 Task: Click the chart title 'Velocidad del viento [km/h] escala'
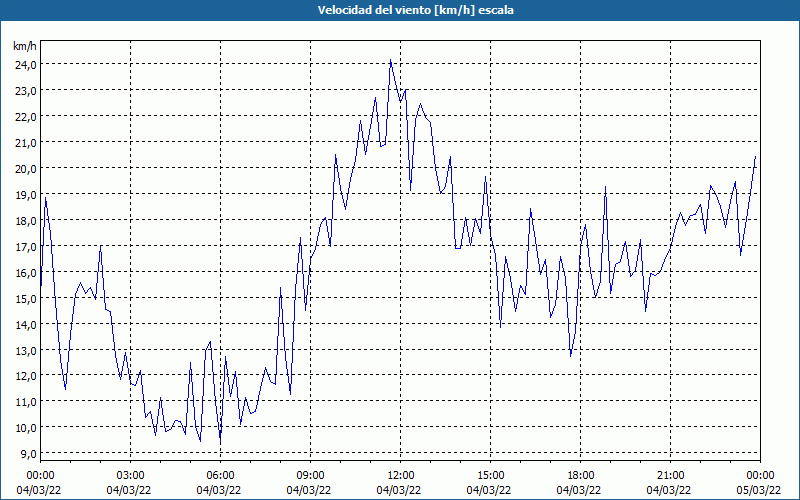pos(415,10)
